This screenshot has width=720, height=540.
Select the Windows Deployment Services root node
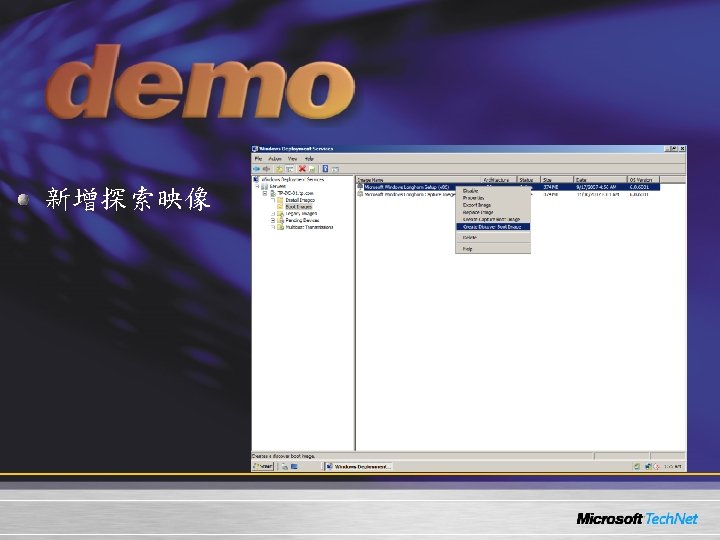coord(292,180)
